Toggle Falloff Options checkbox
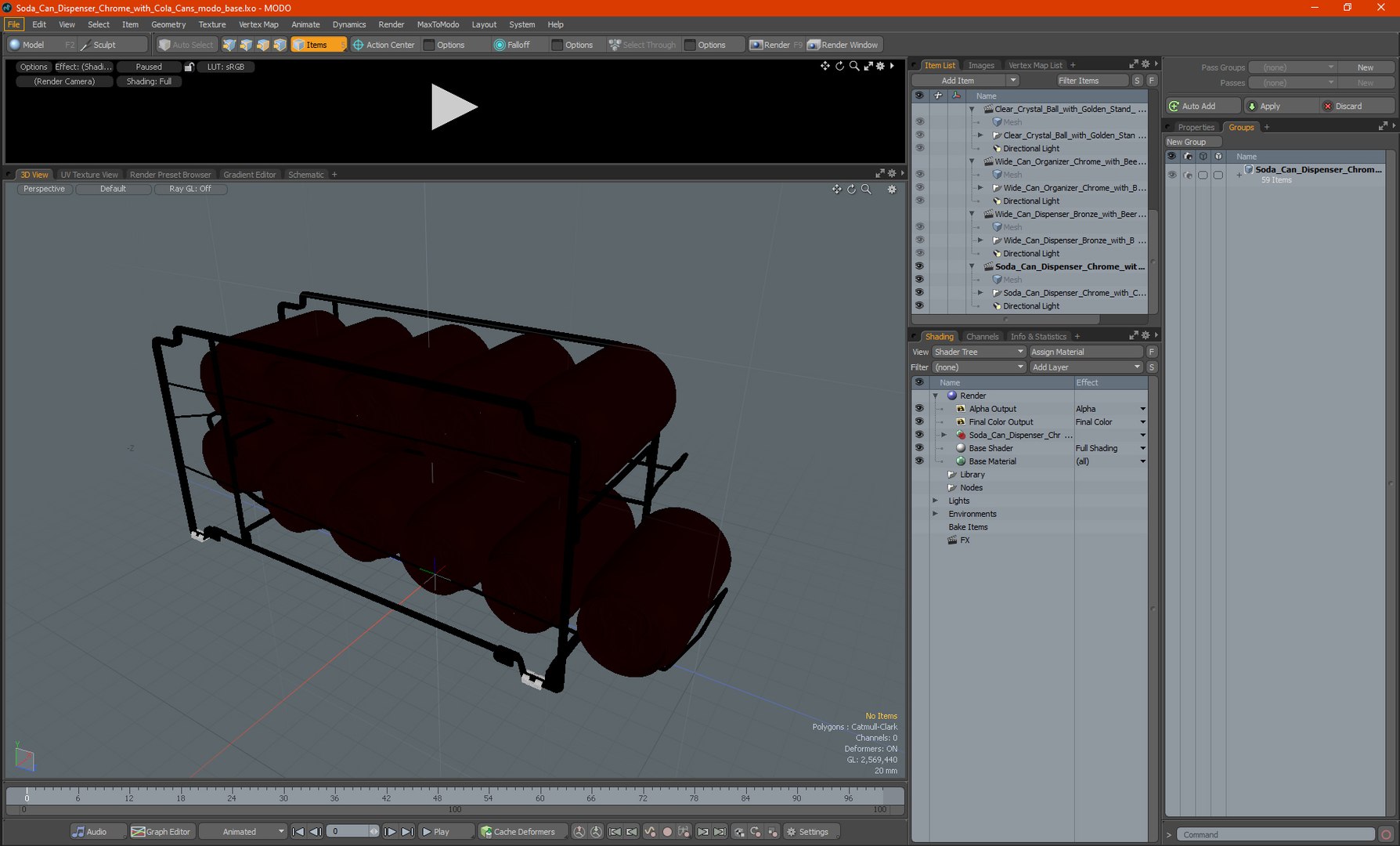Image resolution: width=1400 pixels, height=846 pixels. pos(557,45)
